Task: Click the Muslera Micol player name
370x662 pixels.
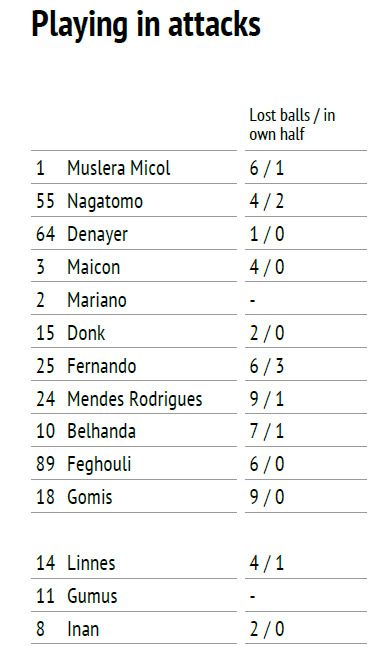Action: coord(119,168)
